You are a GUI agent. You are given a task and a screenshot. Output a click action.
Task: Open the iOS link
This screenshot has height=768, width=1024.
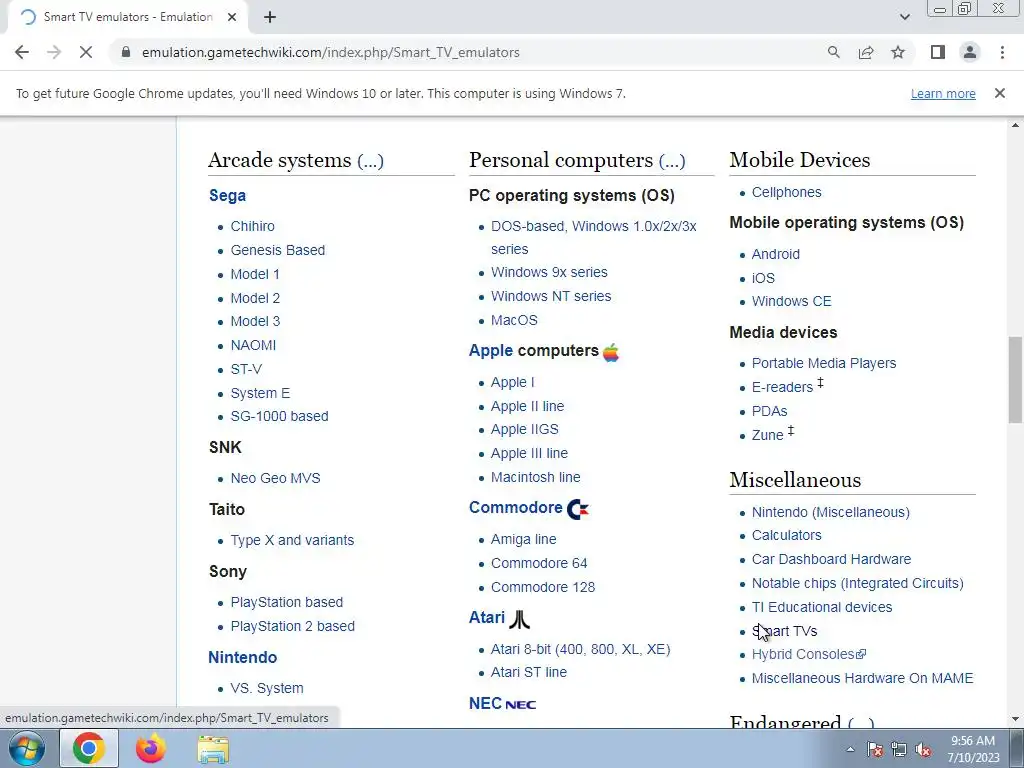tap(763, 278)
